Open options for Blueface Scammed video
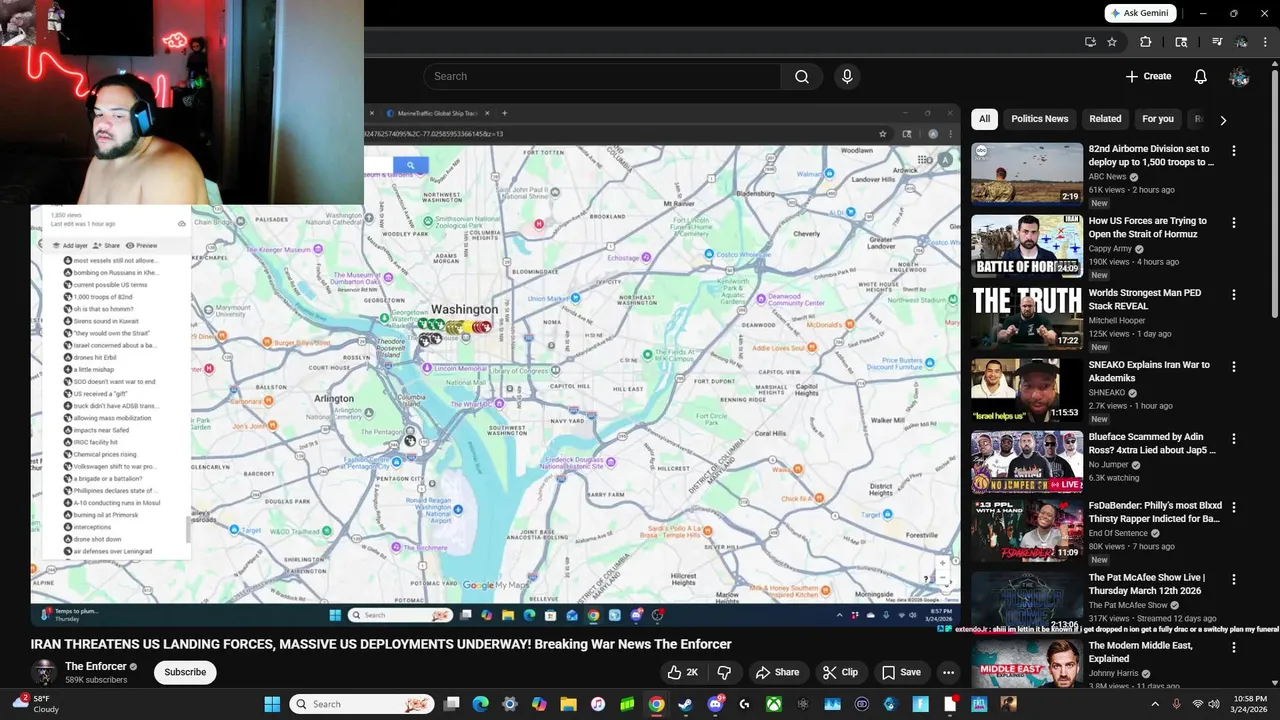 [1233, 439]
